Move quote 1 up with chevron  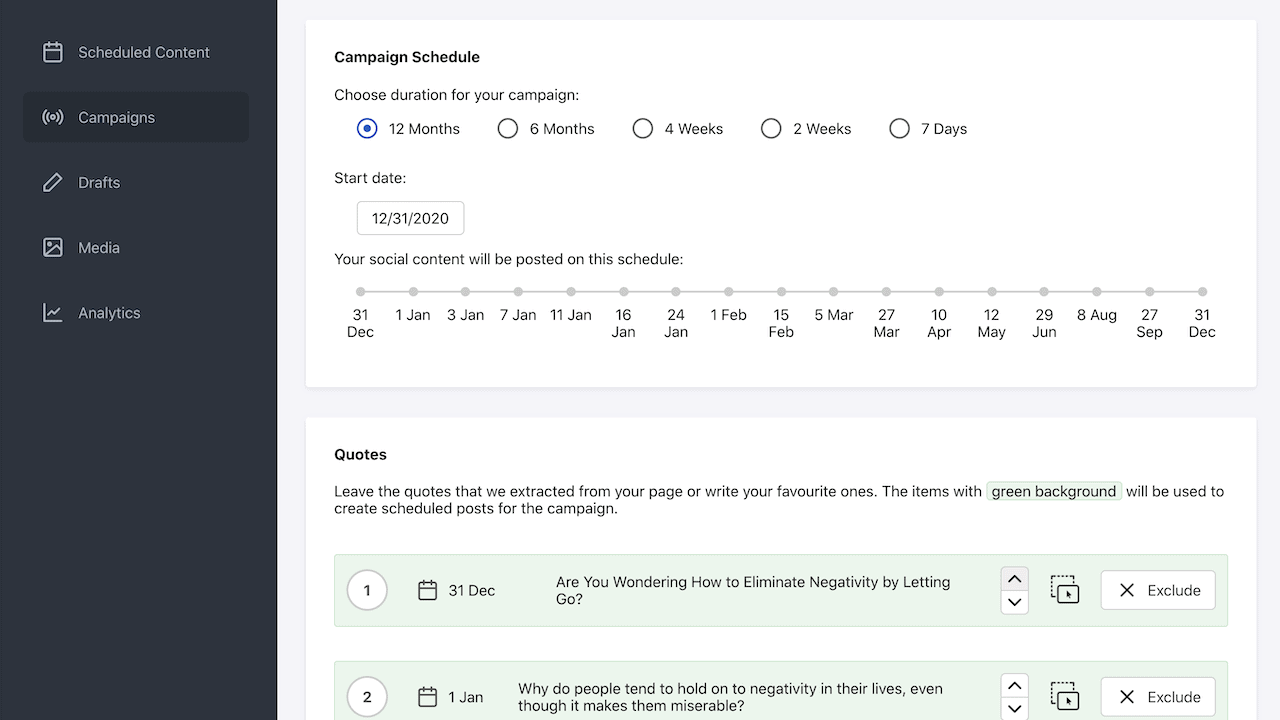[x=1014, y=579]
